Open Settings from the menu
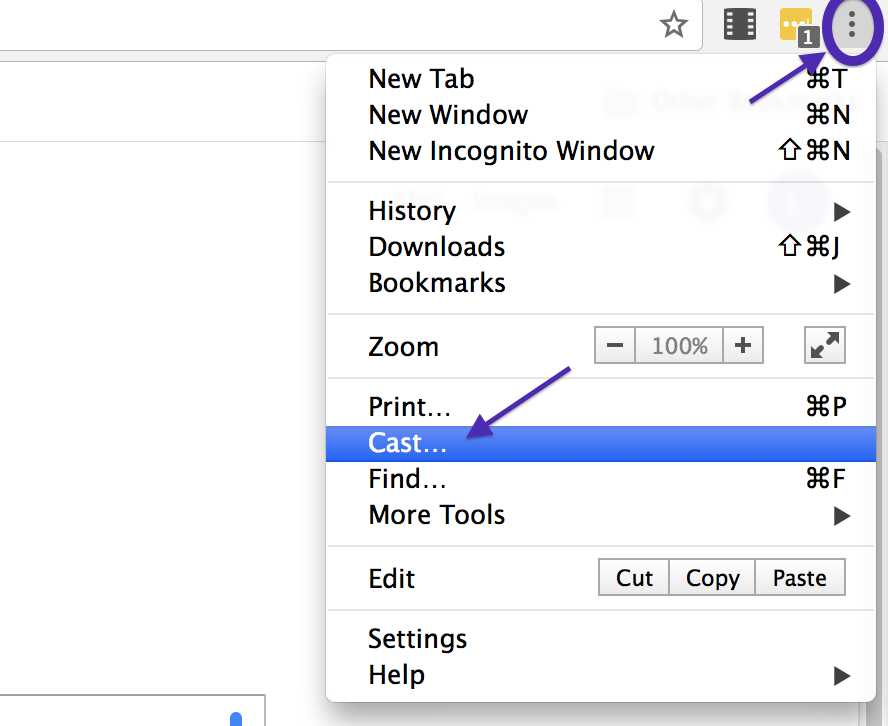 [417, 639]
